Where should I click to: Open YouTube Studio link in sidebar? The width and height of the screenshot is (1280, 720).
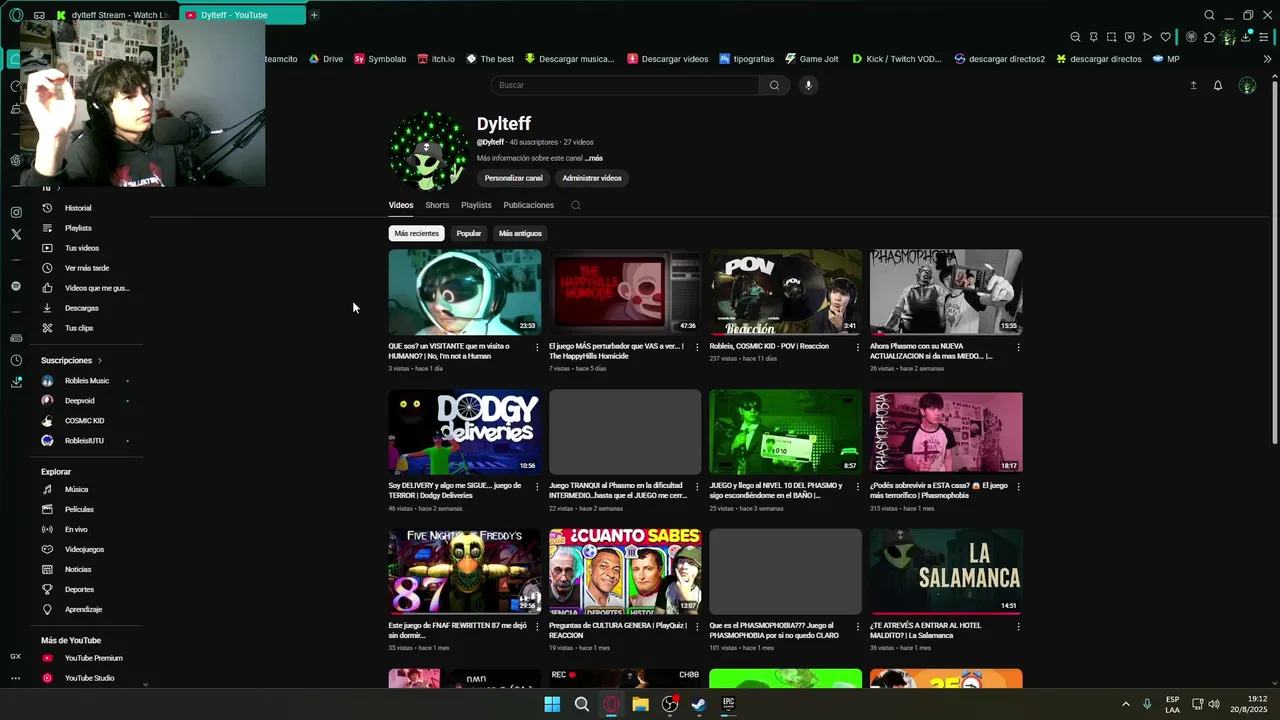point(89,678)
